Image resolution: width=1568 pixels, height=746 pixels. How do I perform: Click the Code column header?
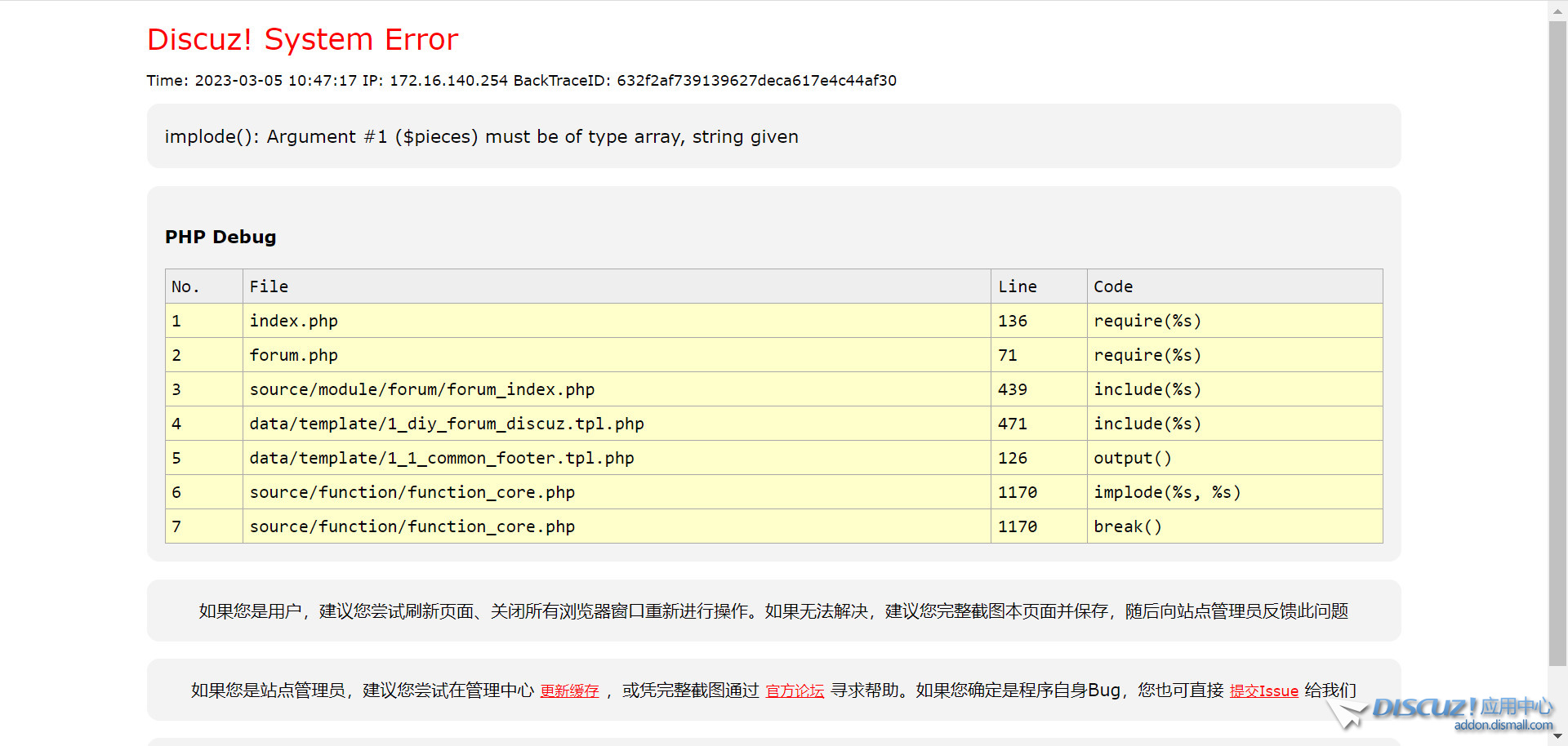(x=1112, y=286)
